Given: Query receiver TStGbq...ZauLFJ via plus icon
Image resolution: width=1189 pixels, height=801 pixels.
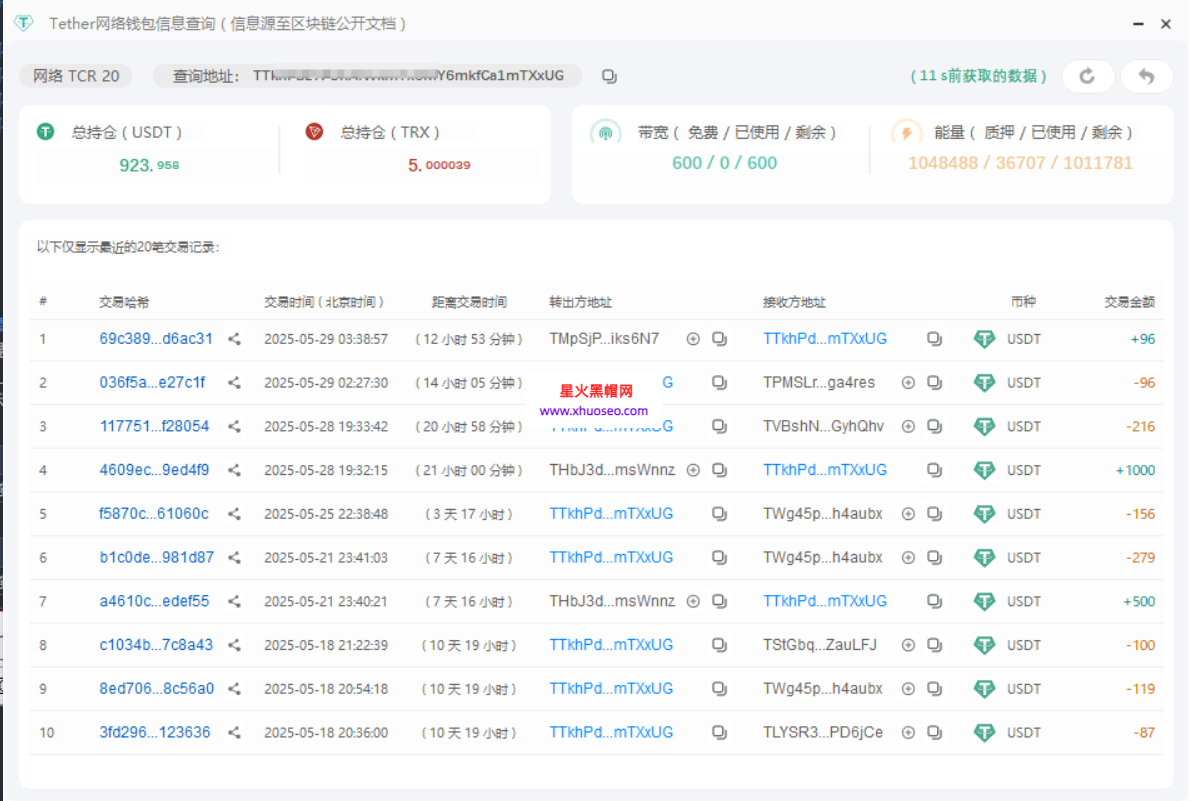Looking at the screenshot, I should 908,645.
